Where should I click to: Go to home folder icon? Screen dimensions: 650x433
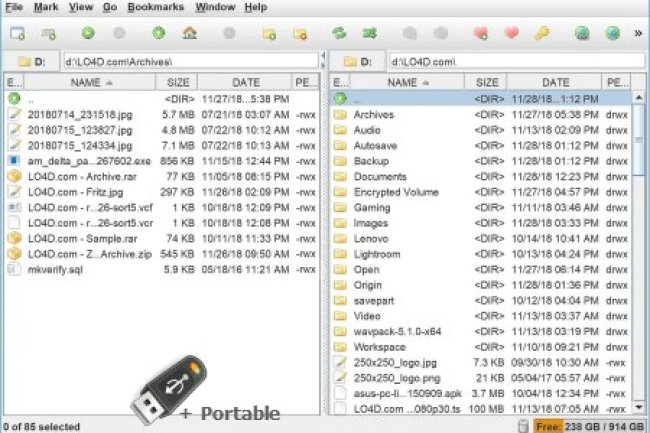(x=190, y=33)
